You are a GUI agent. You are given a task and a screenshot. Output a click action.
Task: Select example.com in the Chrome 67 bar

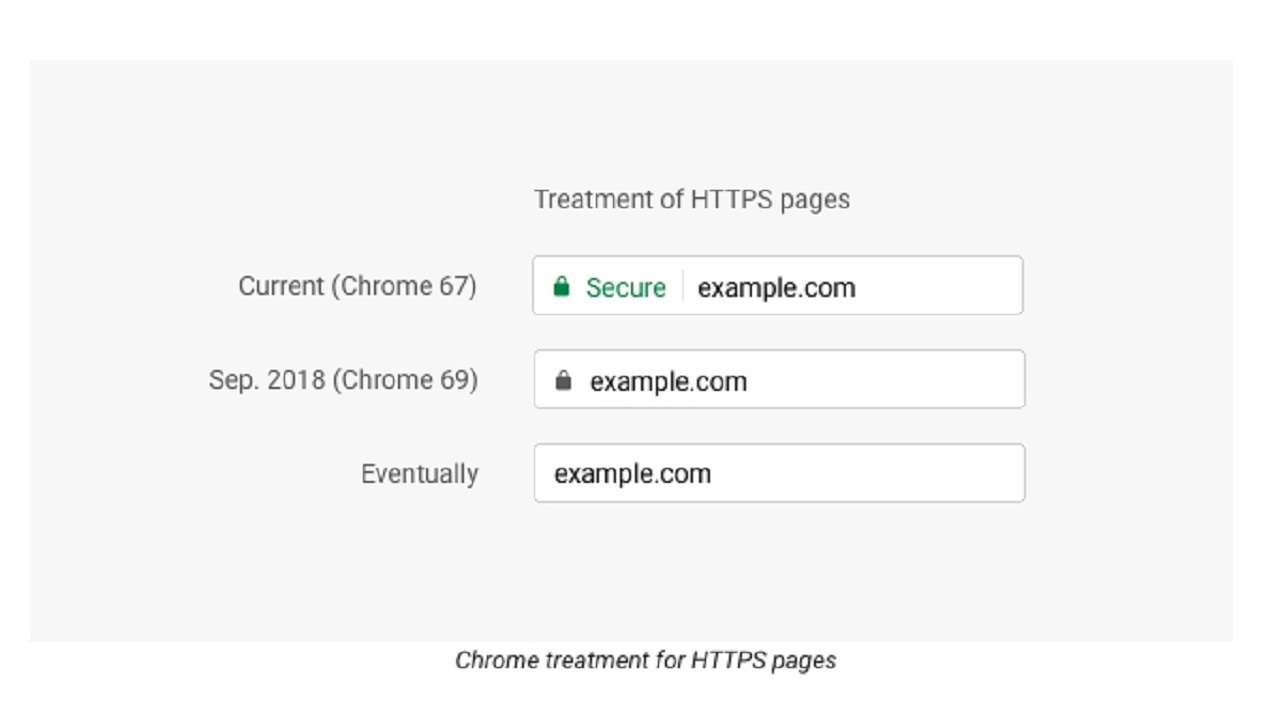pos(776,288)
